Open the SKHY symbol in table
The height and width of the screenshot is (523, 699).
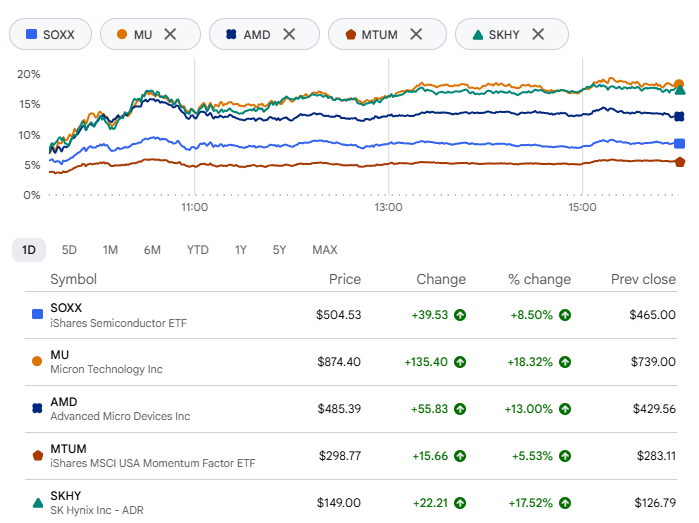[66, 496]
